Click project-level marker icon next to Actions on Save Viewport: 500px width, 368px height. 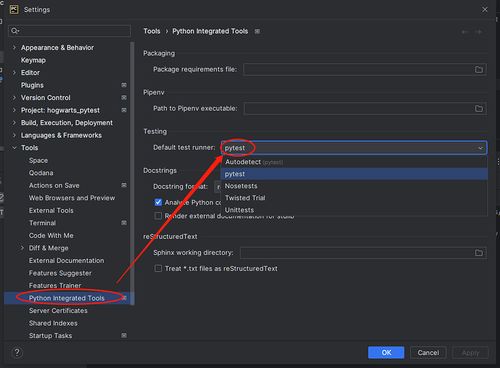click(124, 185)
